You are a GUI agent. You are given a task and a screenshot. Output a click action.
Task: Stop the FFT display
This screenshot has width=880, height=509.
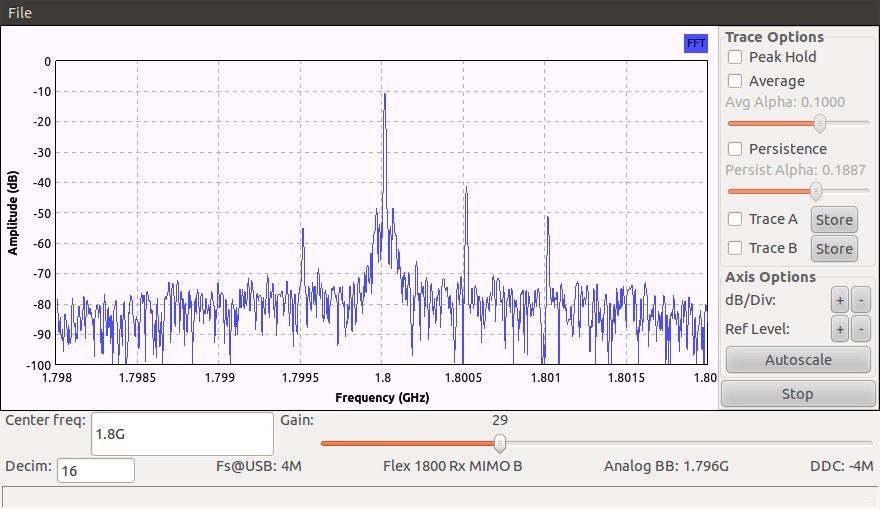[x=797, y=394]
